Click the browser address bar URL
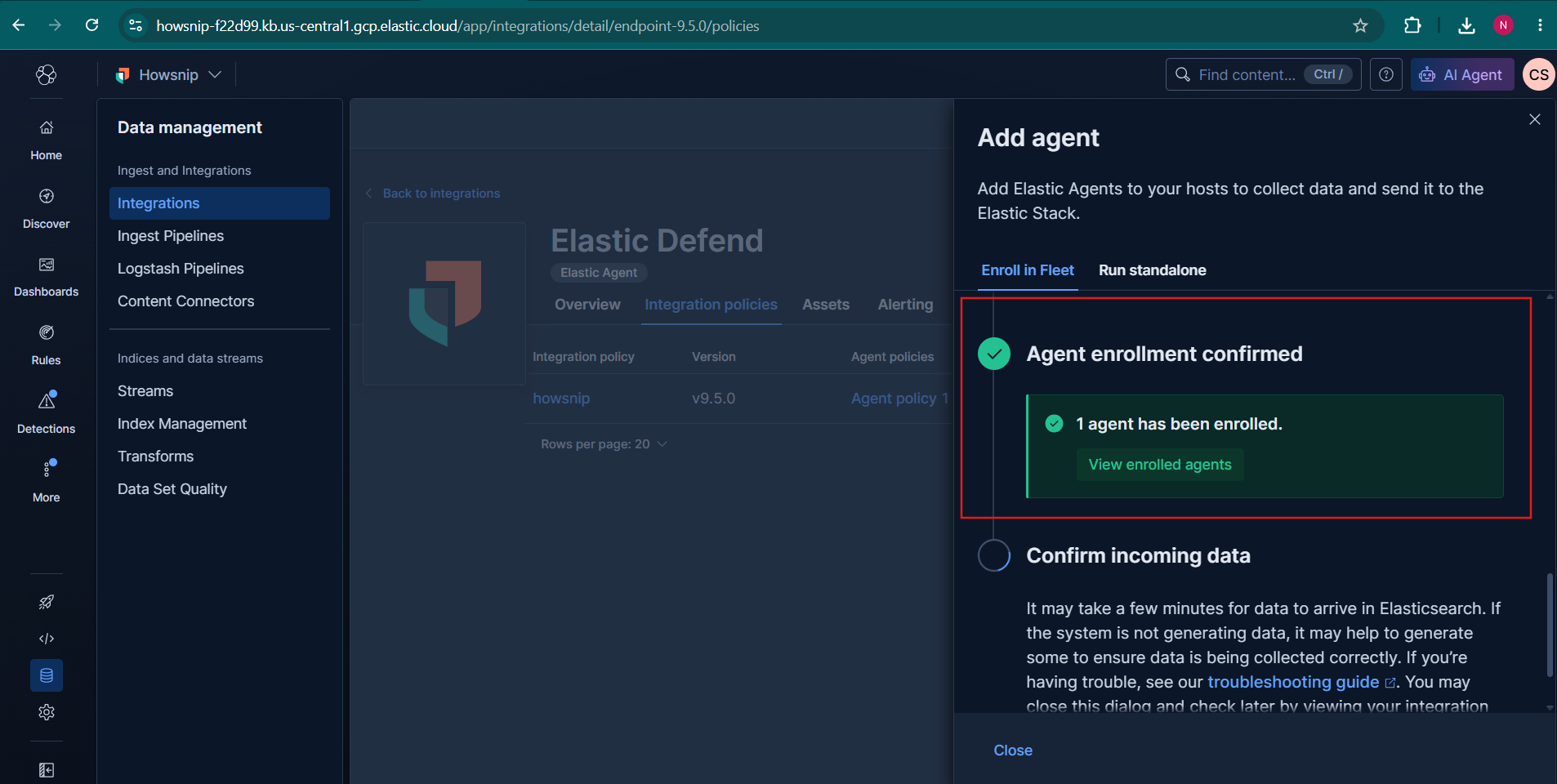The height and width of the screenshot is (784, 1557). coord(457,26)
